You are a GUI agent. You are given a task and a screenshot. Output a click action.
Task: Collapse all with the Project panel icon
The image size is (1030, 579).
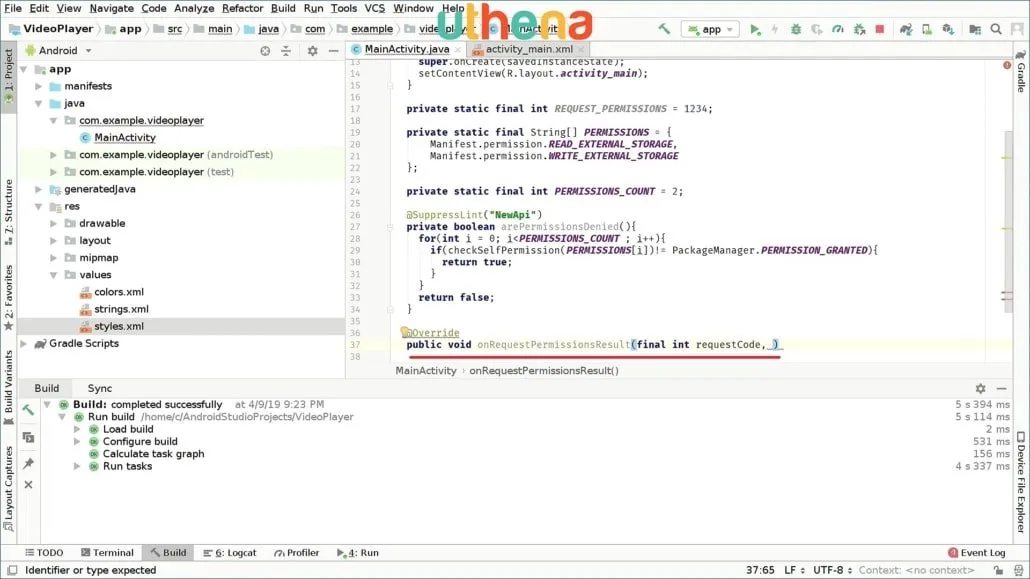coord(286,51)
